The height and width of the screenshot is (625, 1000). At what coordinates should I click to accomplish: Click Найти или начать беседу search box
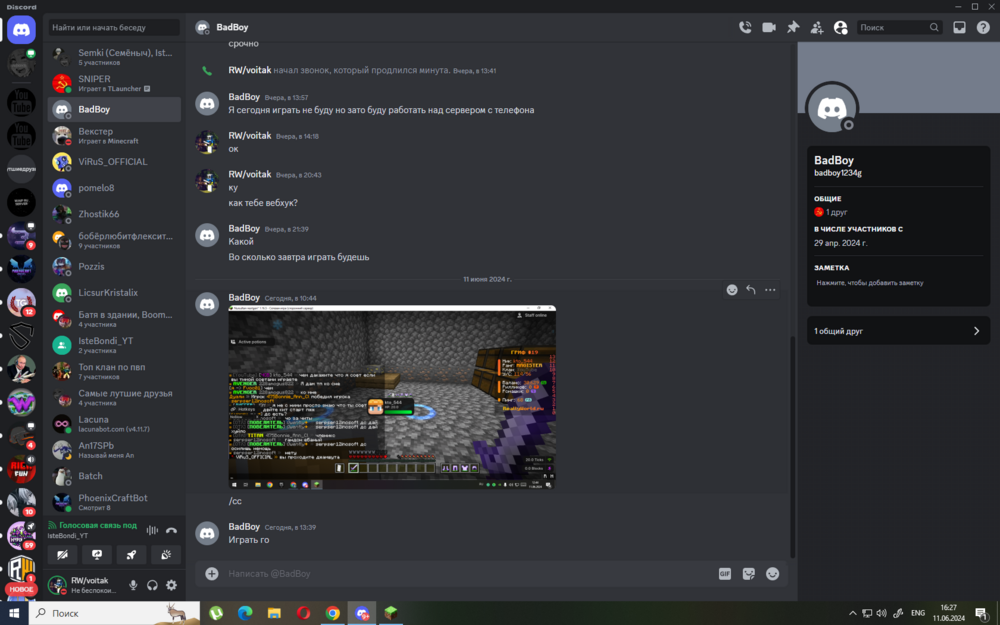pos(114,27)
